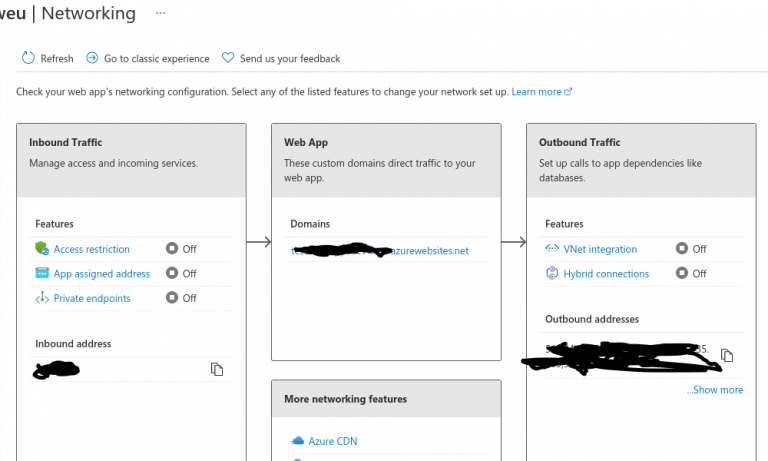Viewport: 768px width, 461px height.
Task: Select Send us your feedback
Action: 289,59
